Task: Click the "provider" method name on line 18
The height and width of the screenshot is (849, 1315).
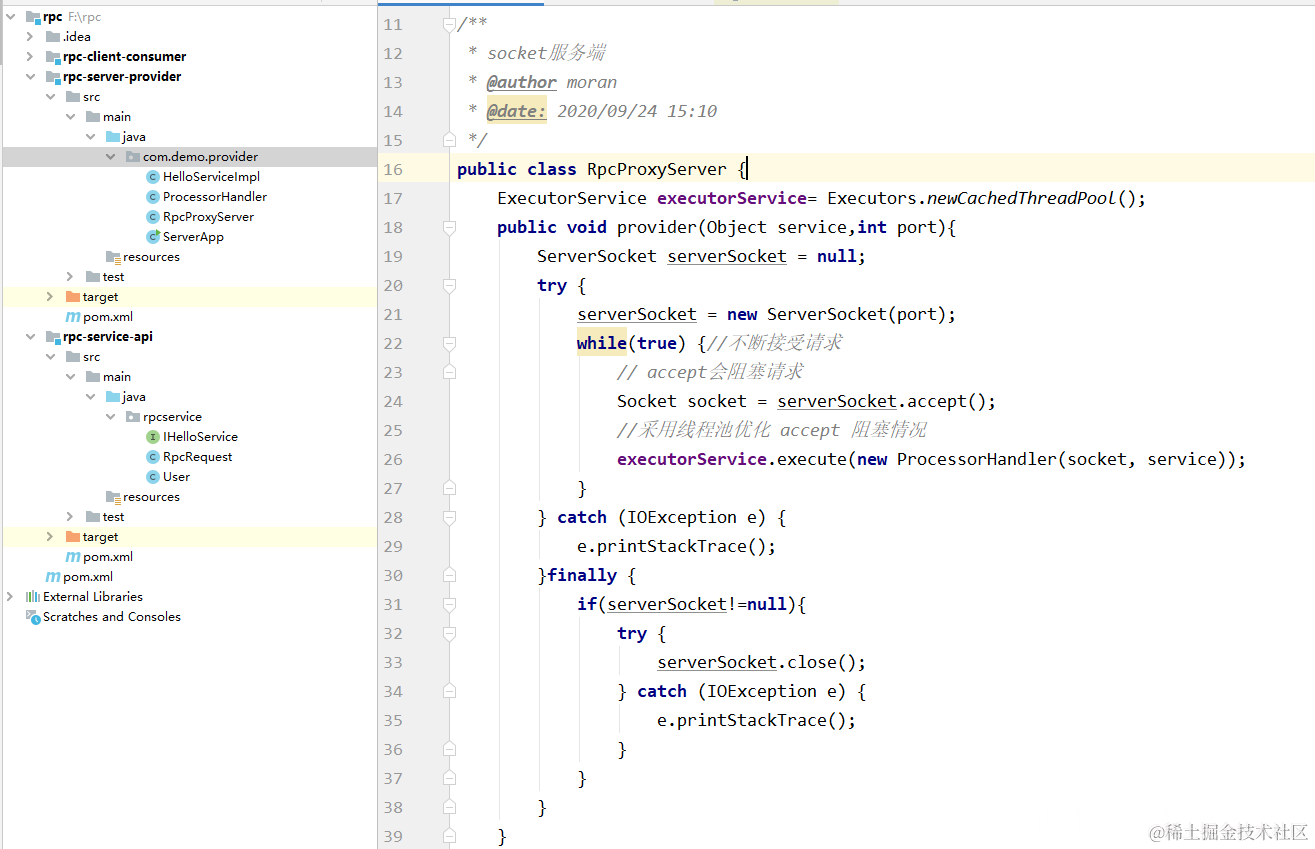Action: click(x=657, y=227)
